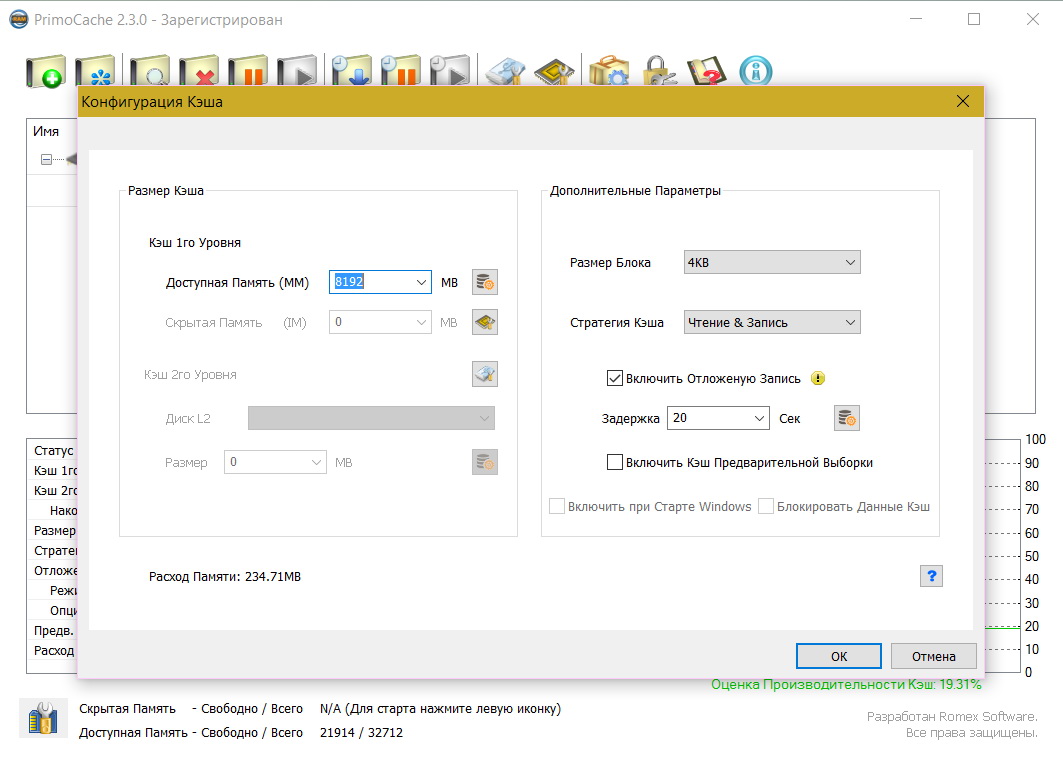Click the pause cache task toolbar icon
The width and height of the screenshot is (1063, 758).
tap(248, 71)
